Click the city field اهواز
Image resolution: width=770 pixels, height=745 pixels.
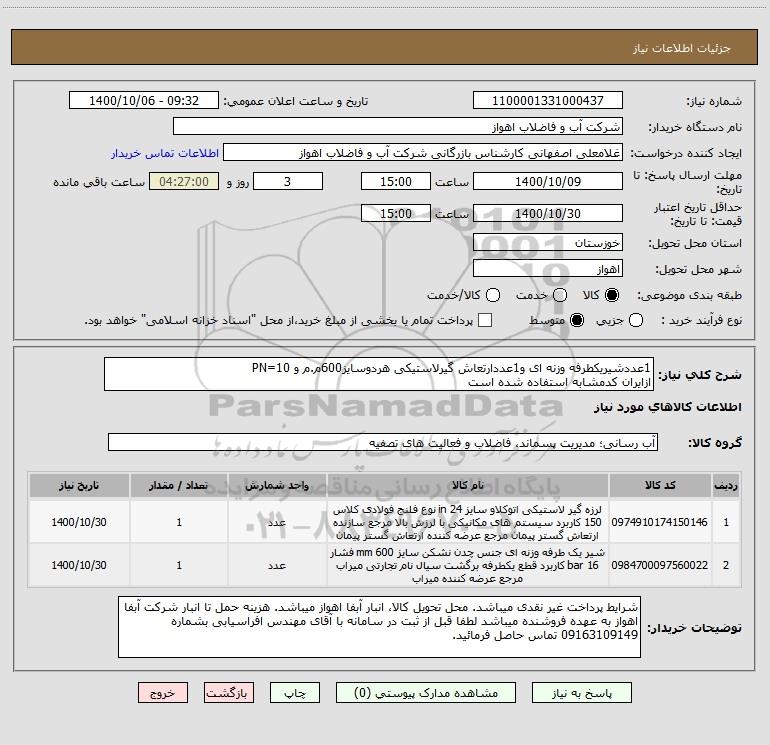(548, 269)
